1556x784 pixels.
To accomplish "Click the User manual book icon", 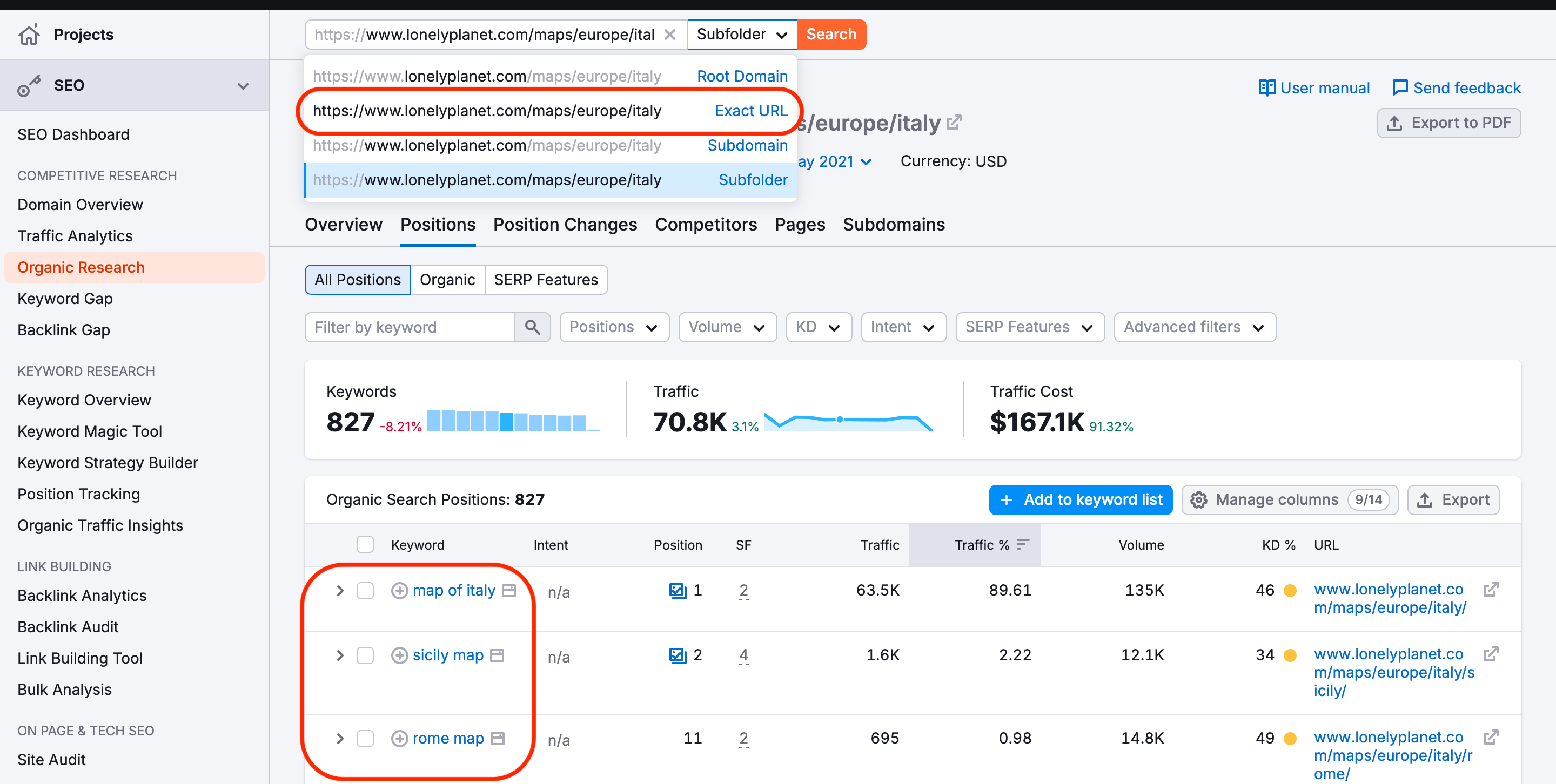I will (1266, 88).
